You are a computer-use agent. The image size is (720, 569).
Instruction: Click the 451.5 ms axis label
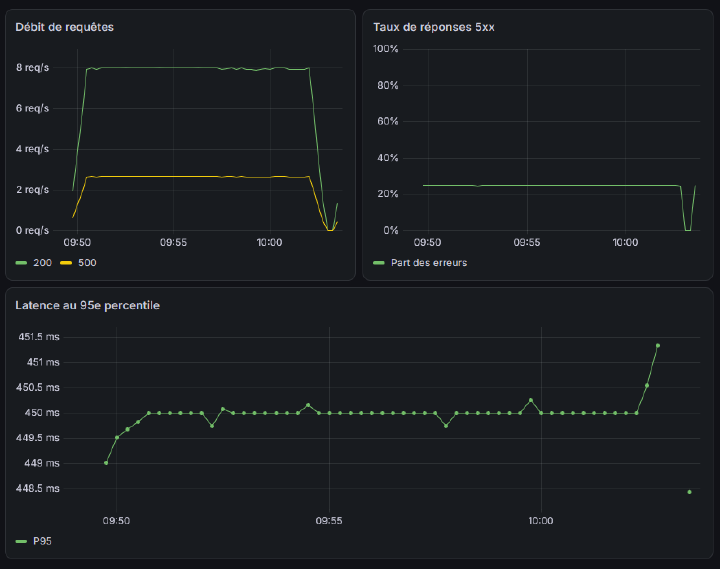39,337
